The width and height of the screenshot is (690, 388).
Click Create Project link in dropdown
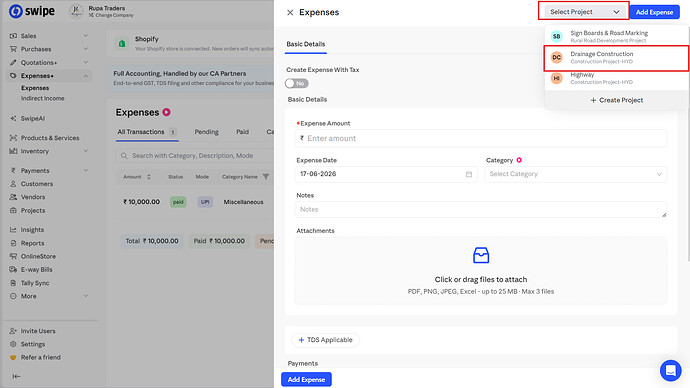617,100
